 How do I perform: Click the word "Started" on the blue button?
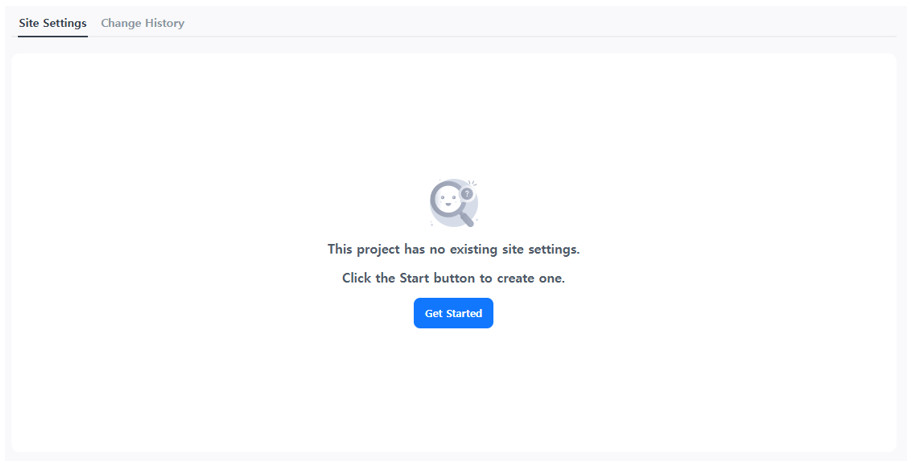pos(464,313)
